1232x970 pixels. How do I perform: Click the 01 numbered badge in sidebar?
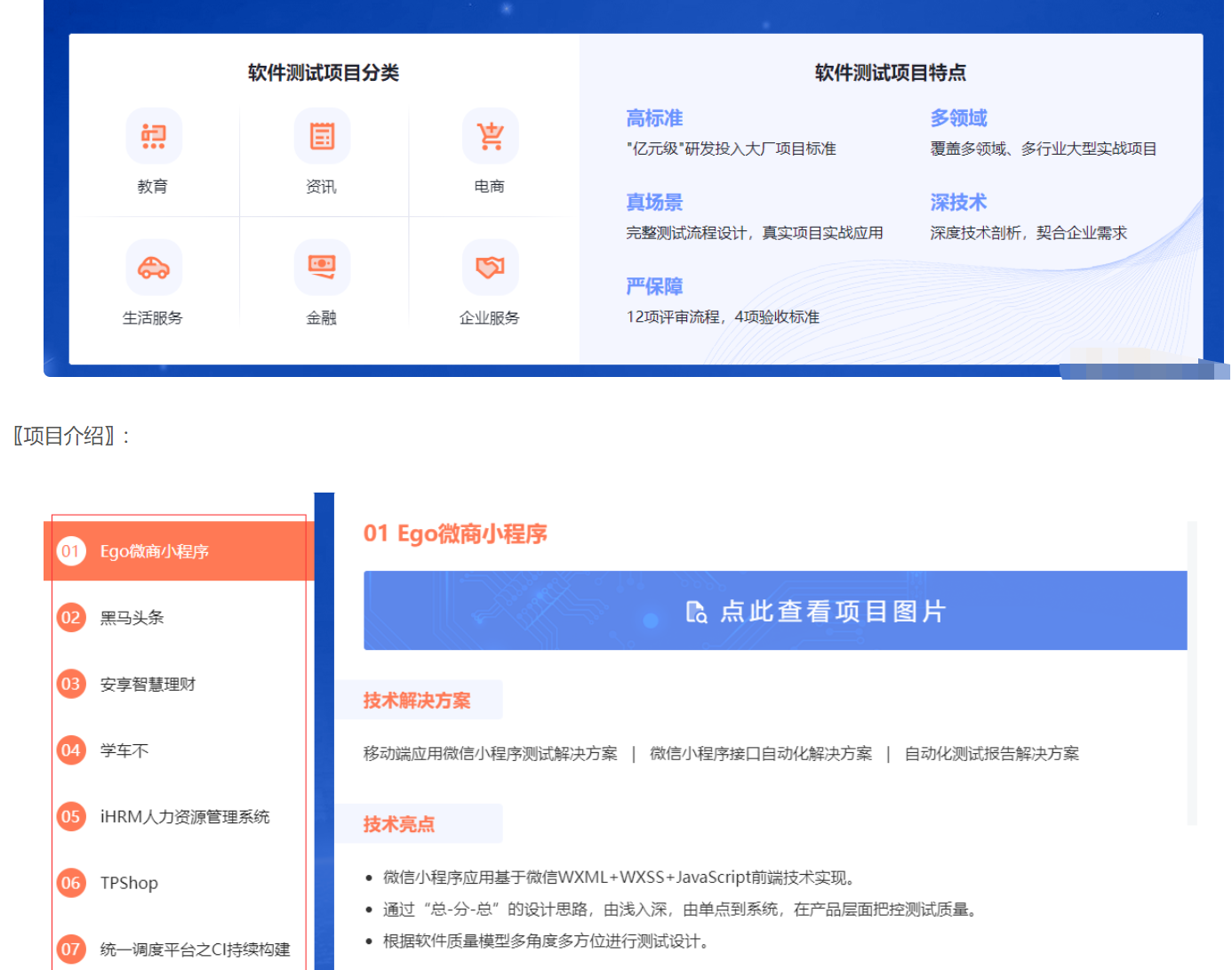[x=70, y=551]
